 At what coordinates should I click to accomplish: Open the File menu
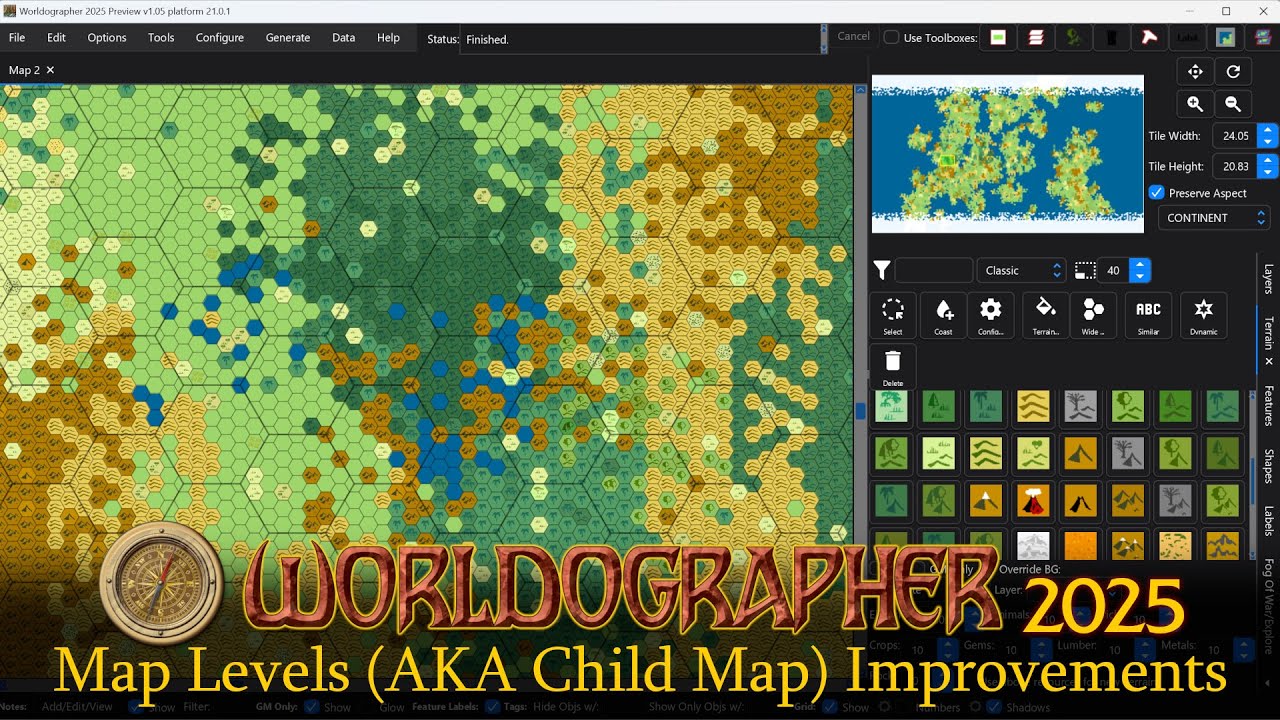pyautogui.click(x=17, y=38)
